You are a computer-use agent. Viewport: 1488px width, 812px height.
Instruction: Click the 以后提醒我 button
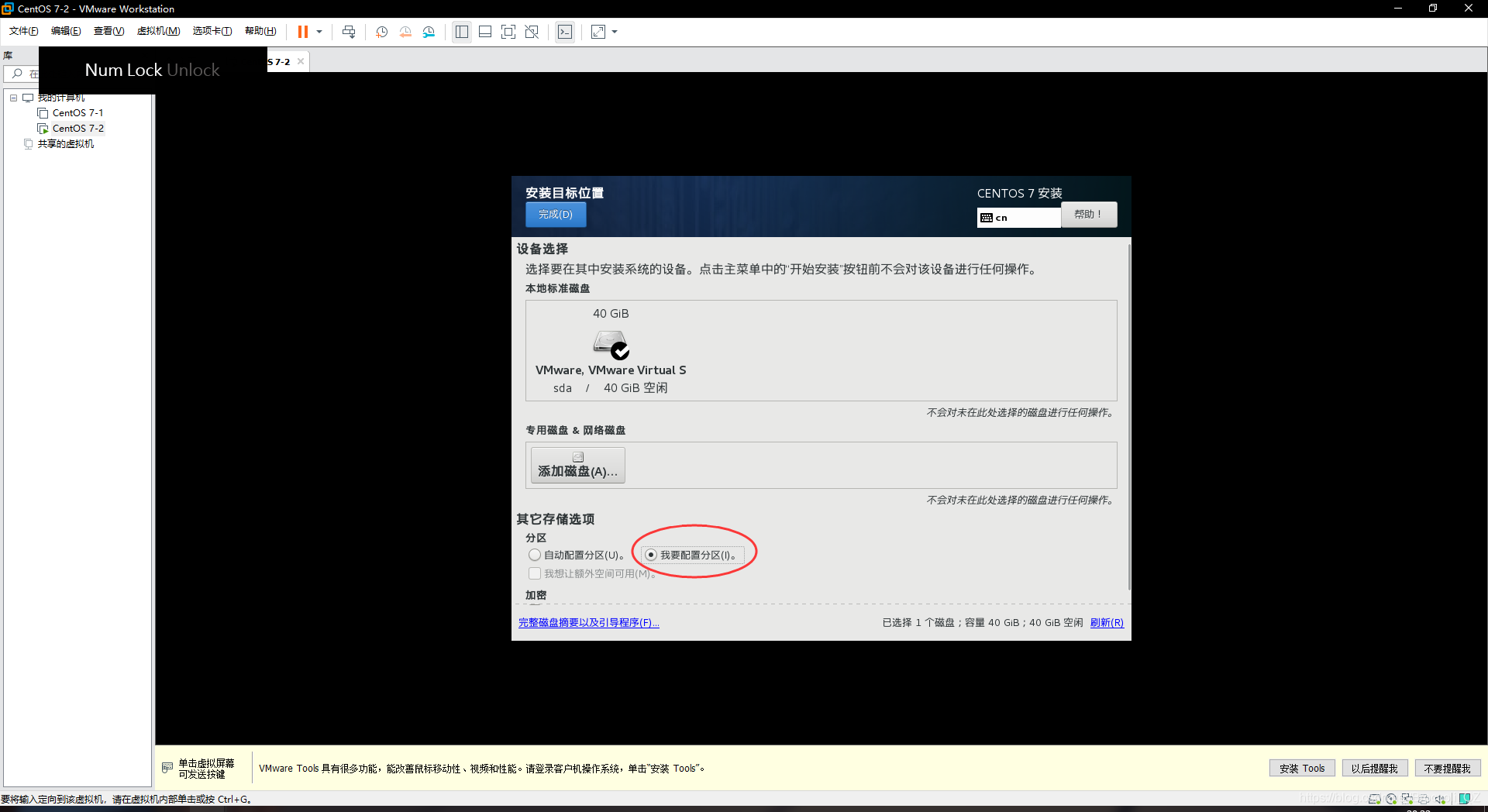point(1374,769)
